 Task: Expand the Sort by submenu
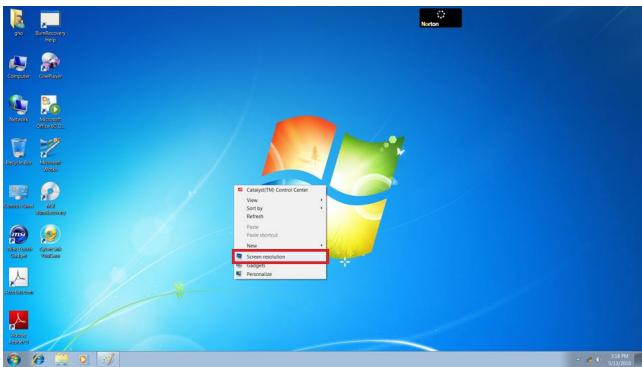[x=280, y=208]
